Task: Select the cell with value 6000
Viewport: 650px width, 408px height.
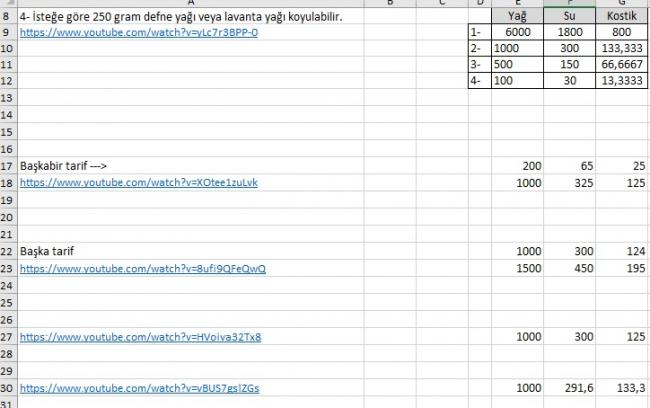Action: (517, 32)
